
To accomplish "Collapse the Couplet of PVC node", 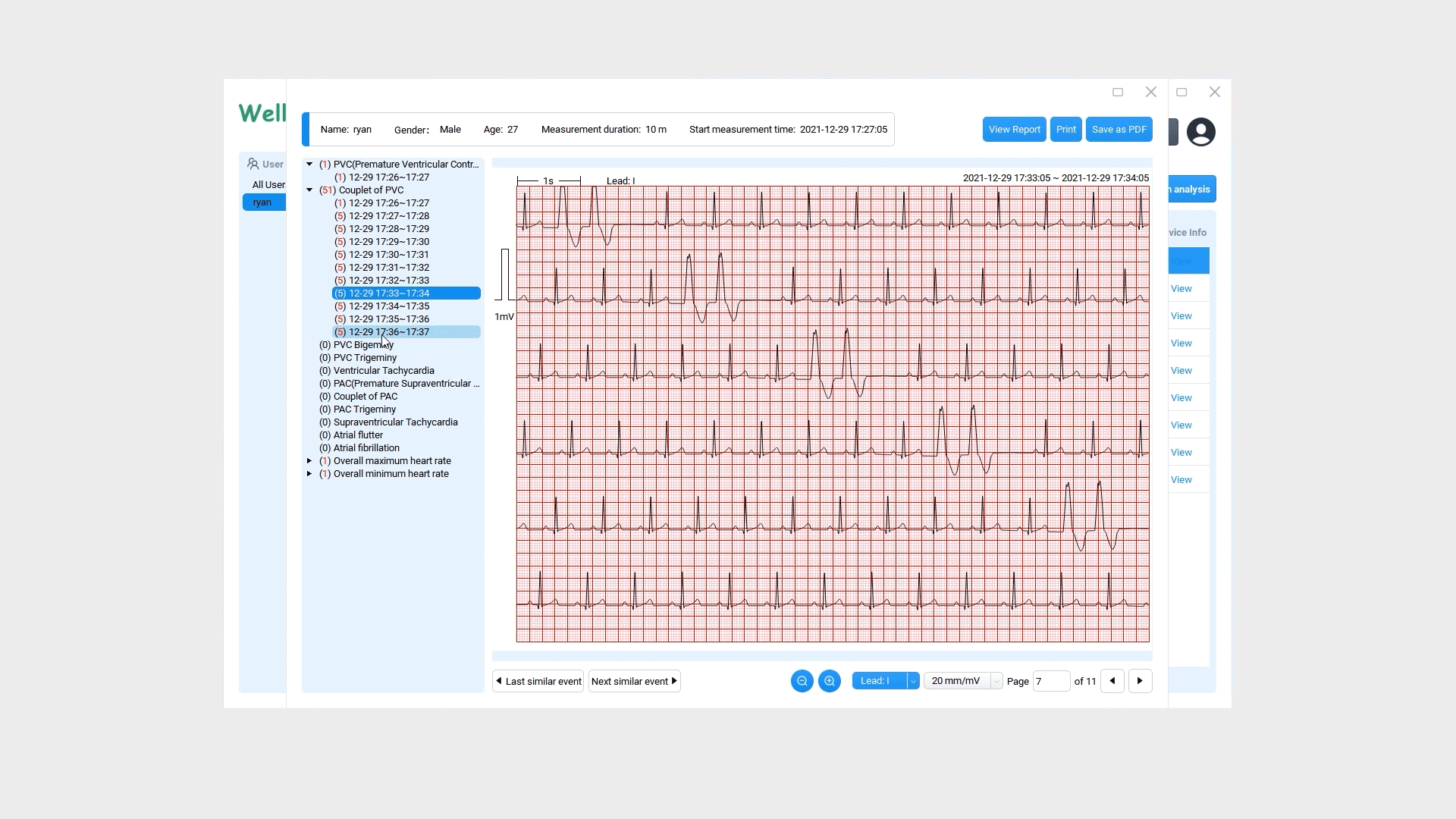I will point(309,190).
